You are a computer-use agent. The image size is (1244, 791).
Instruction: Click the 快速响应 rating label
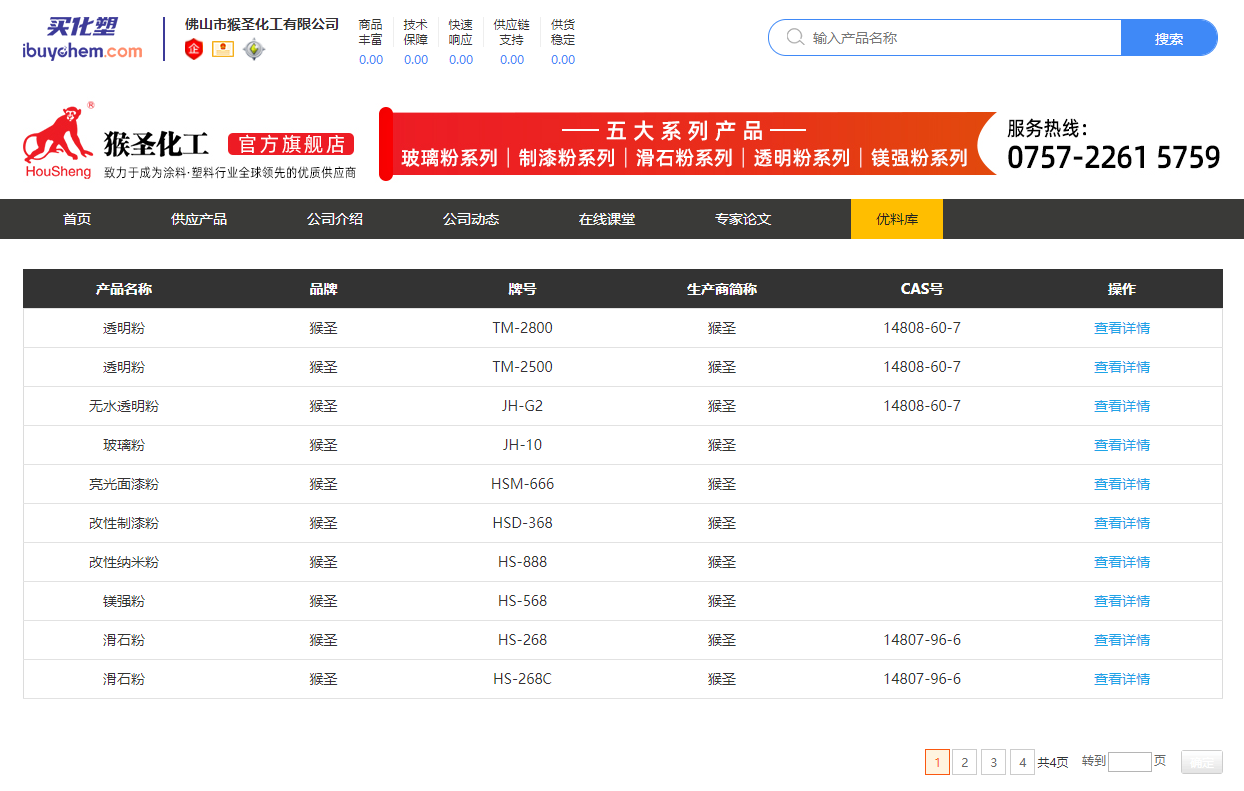point(461,32)
